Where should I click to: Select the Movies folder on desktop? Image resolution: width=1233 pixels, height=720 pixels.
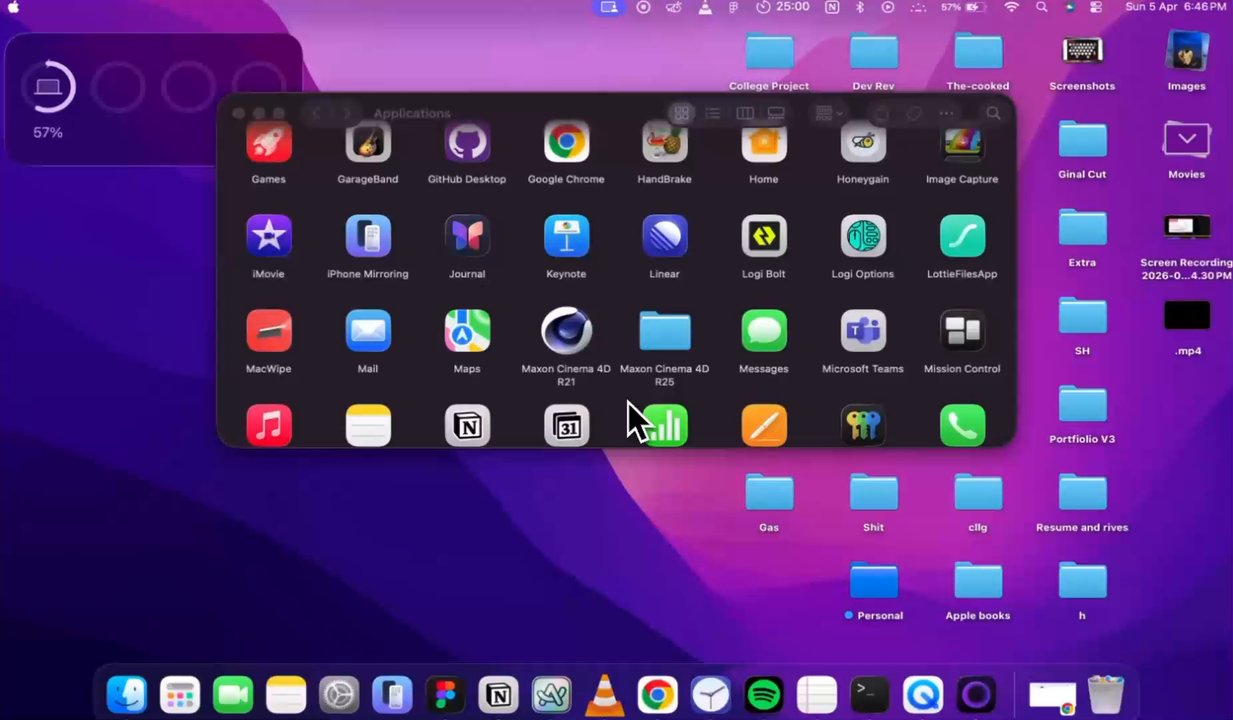point(1186,140)
